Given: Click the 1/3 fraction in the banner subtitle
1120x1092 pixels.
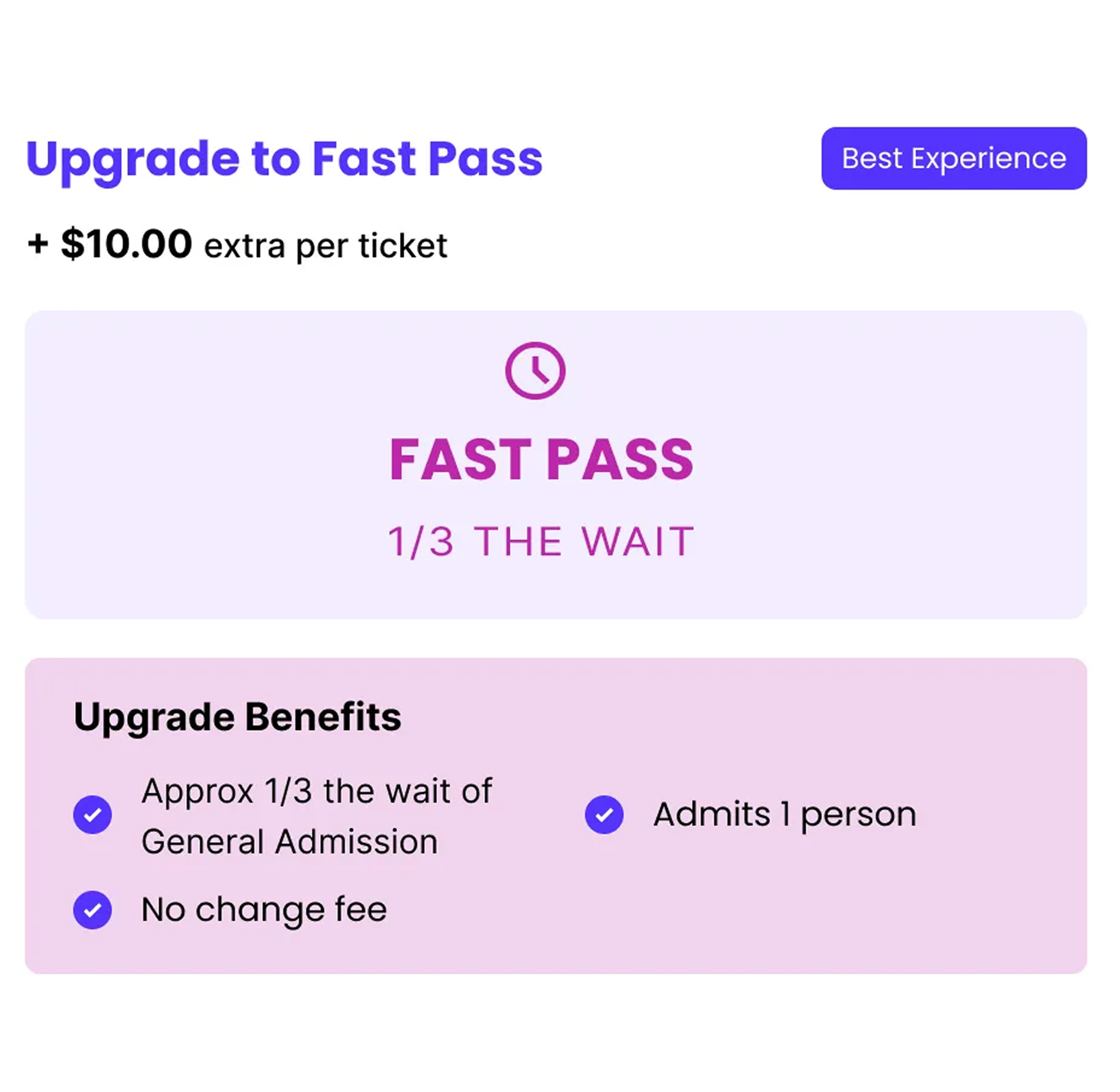Looking at the screenshot, I should click(421, 542).
